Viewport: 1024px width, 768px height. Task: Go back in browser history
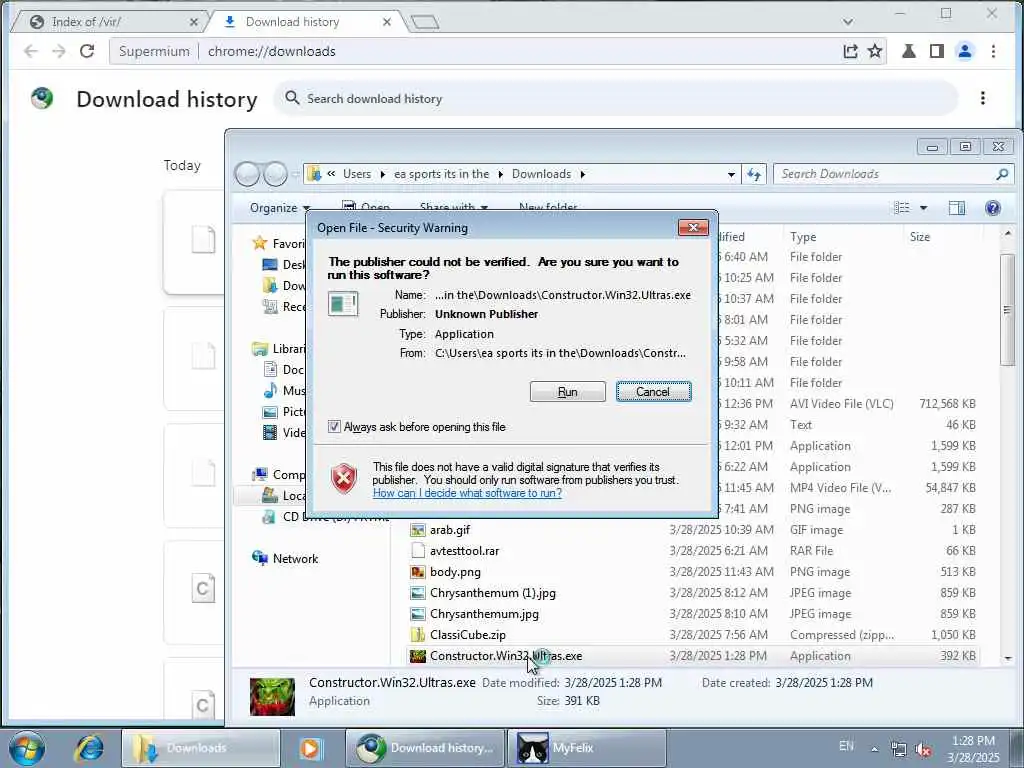point(31,51)
